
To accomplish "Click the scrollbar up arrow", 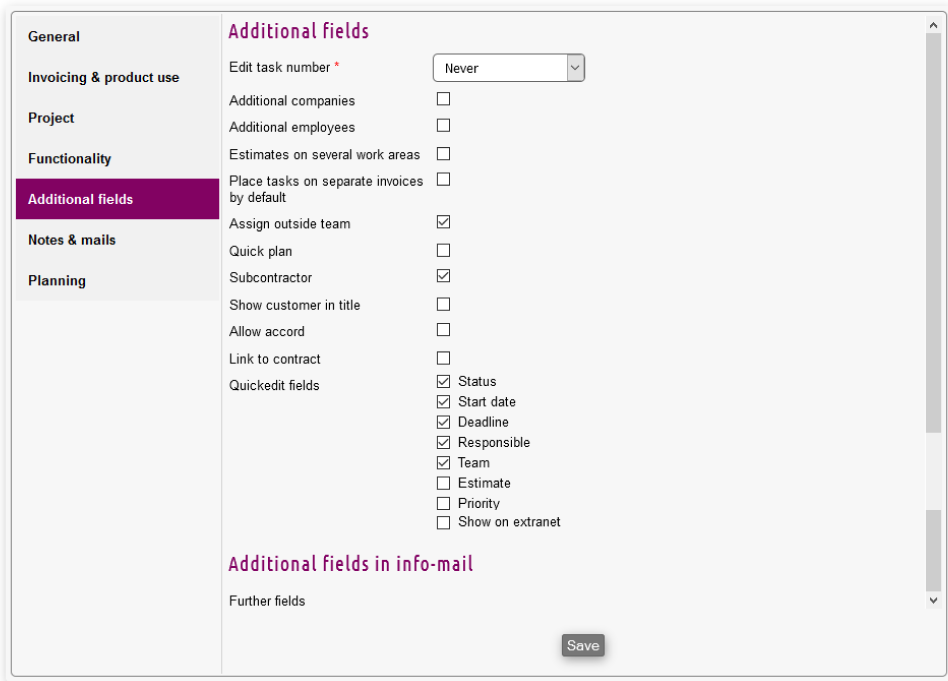I will pos(934,23).
